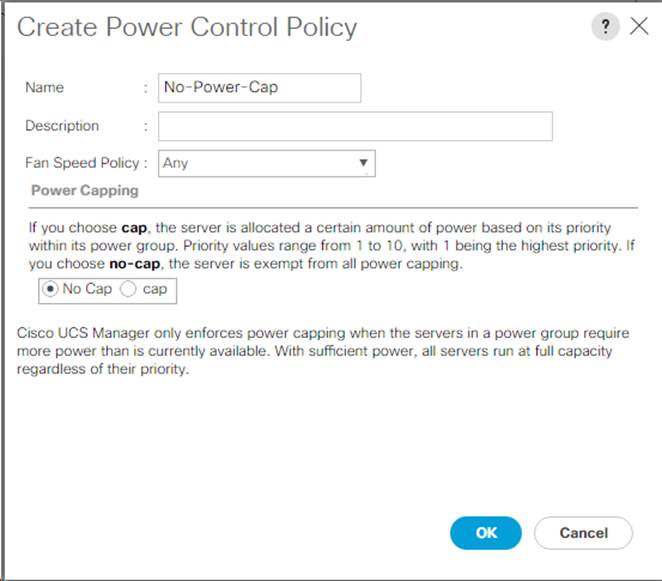Confirm the policy with the OK button
The width and height of the screenshot is (662, 581).
coord(486,533)
